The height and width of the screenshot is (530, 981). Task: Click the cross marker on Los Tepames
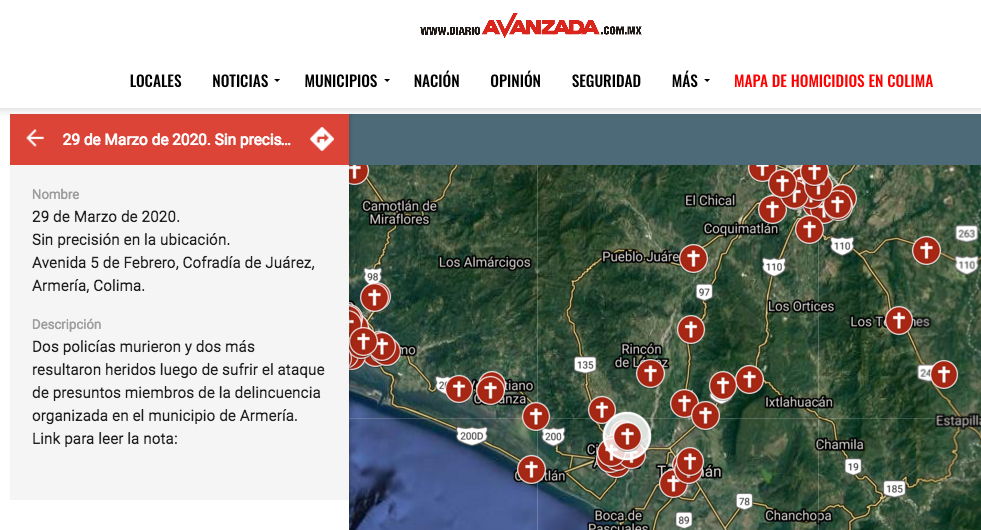899,320
